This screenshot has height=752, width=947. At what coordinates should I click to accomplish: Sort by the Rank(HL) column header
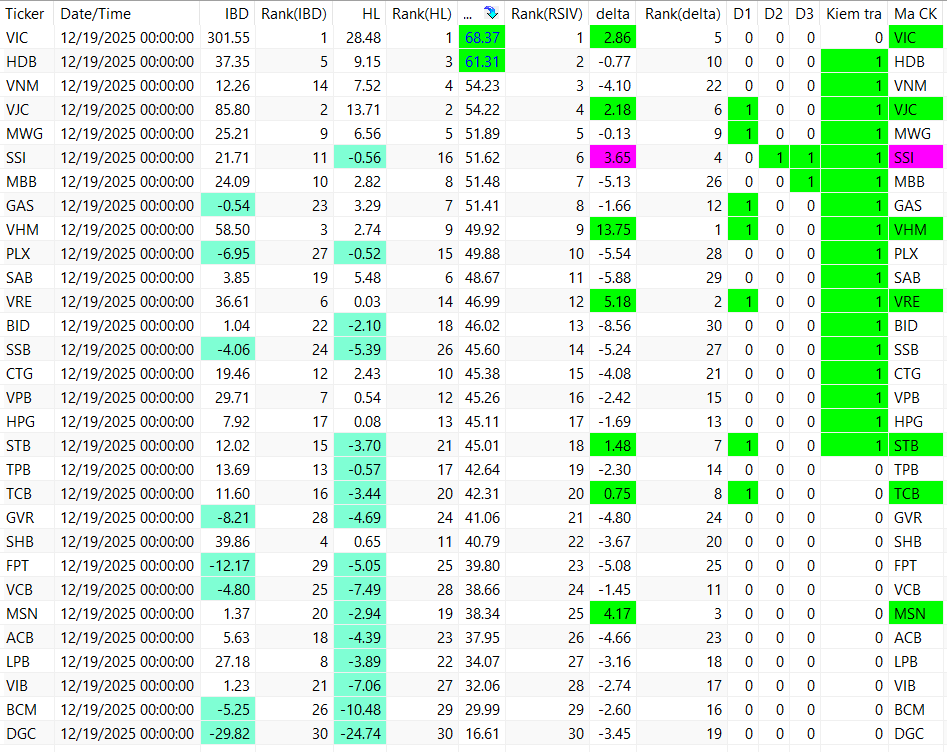[x=422, y=13]
